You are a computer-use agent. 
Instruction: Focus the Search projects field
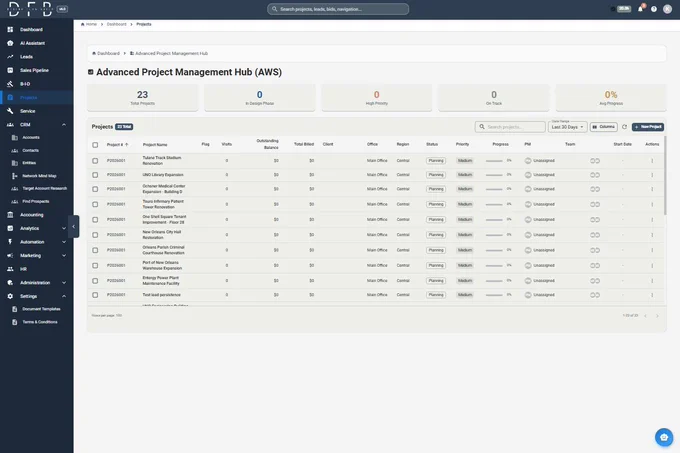pos(510,127)
